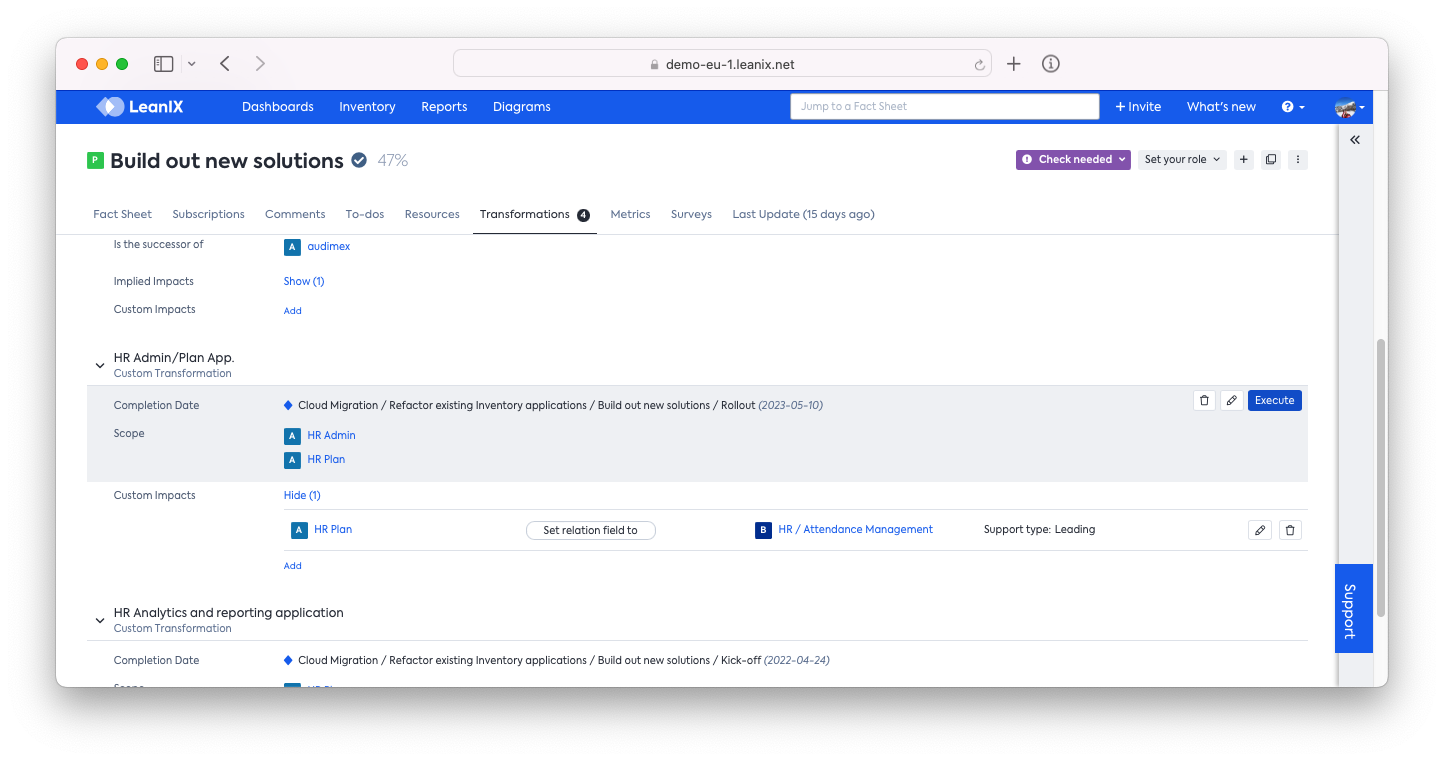
Task: Switch to the Surveys tab
Action: pyautogui.click(x=691, y=214)
